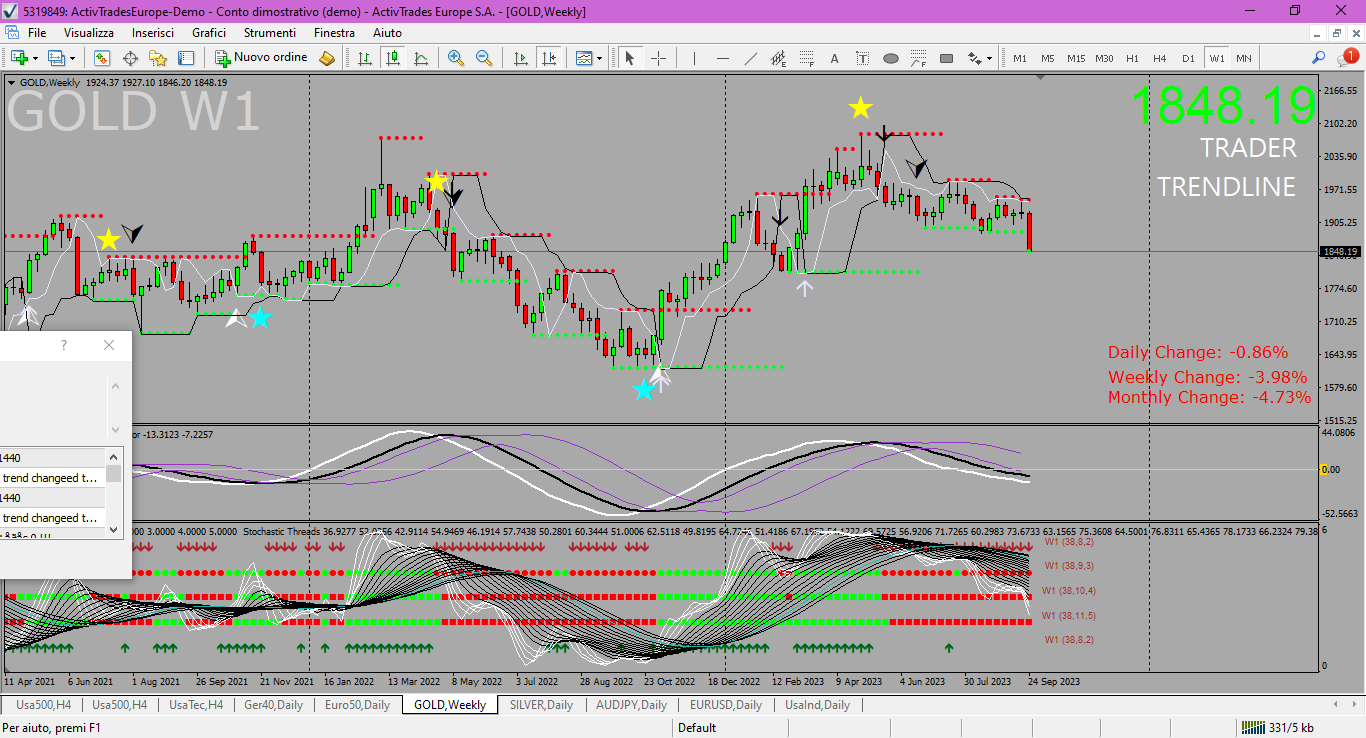1366x738 pixels.
Task: Switch to the Euro50,Daily chart tab
Action: (357, 705)
